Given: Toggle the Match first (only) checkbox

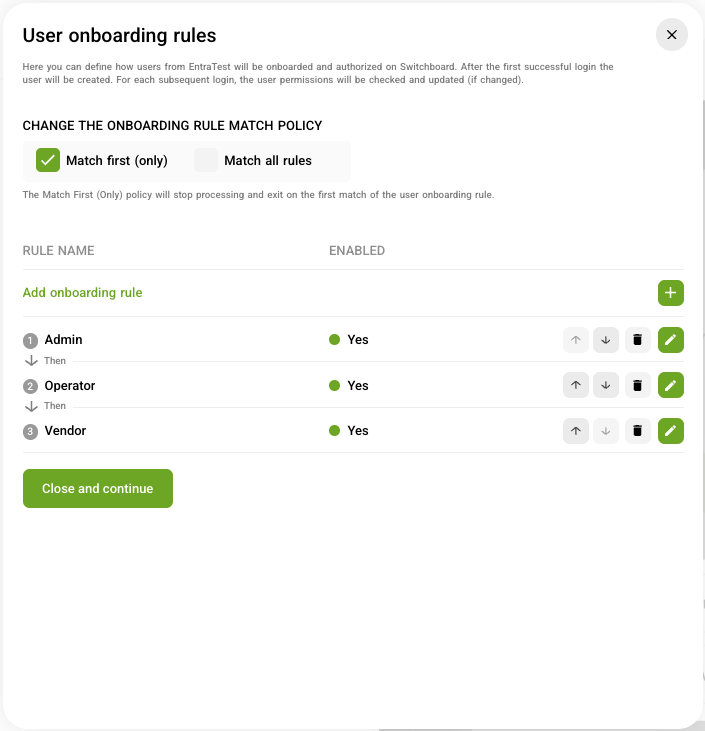Looking at the screenshot, I should tap(48, 160).
